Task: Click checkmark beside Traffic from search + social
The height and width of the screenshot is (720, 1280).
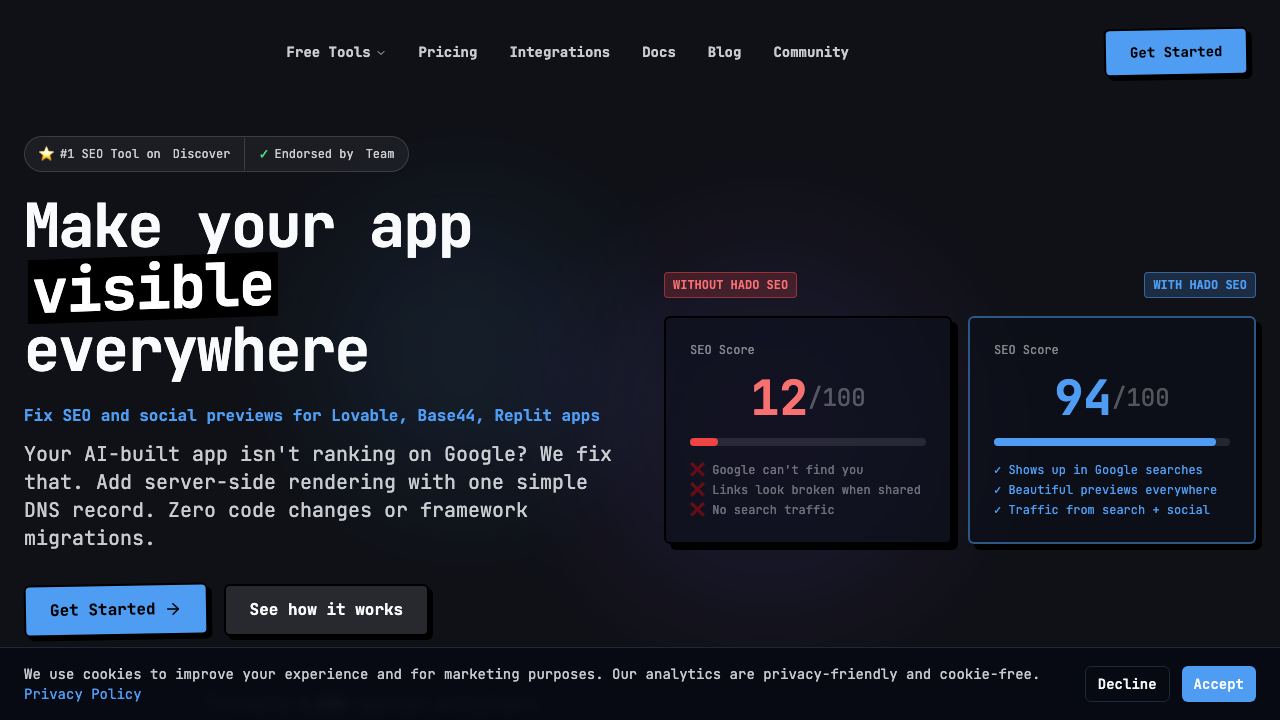Action: (998, 510)
